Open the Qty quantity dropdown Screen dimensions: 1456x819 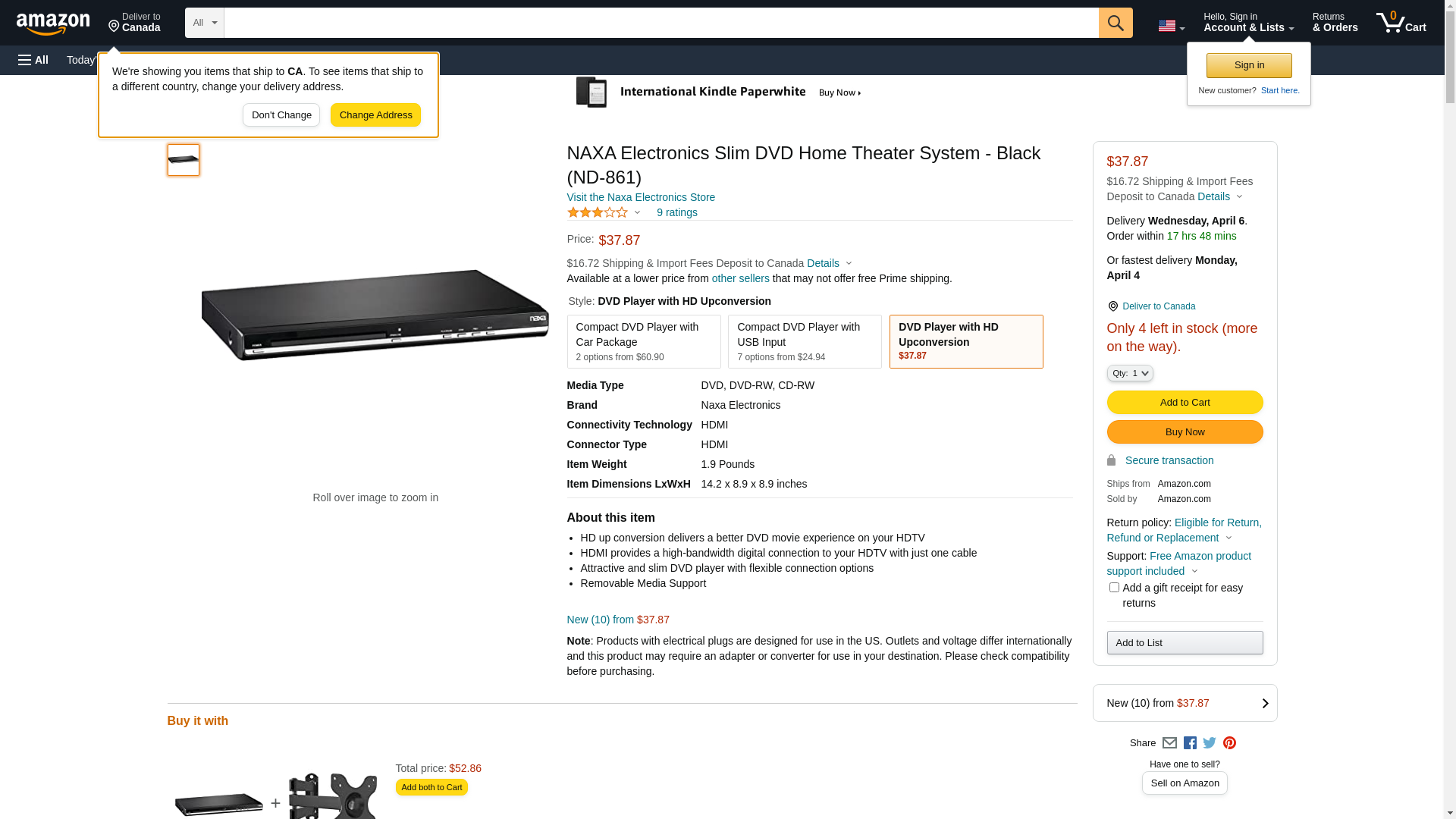pyautogui.click(x=1129, y=373)
